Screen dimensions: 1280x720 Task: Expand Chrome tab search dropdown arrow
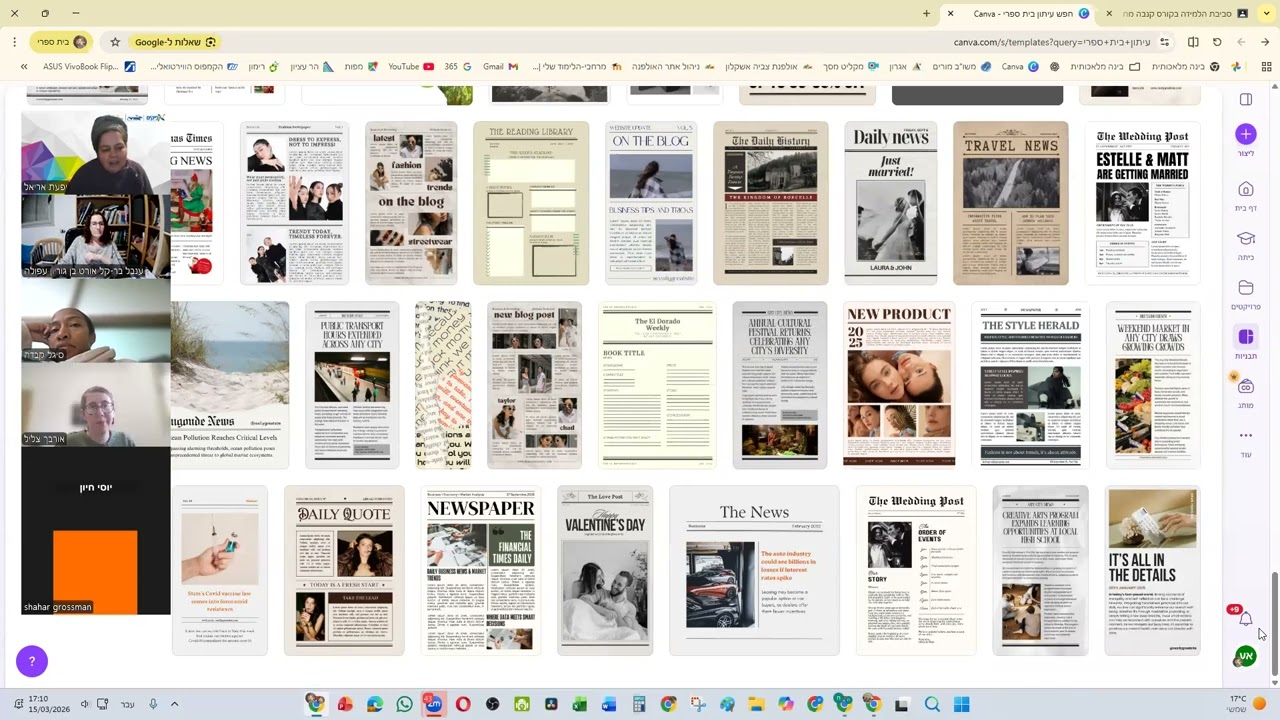point(1265,14)
